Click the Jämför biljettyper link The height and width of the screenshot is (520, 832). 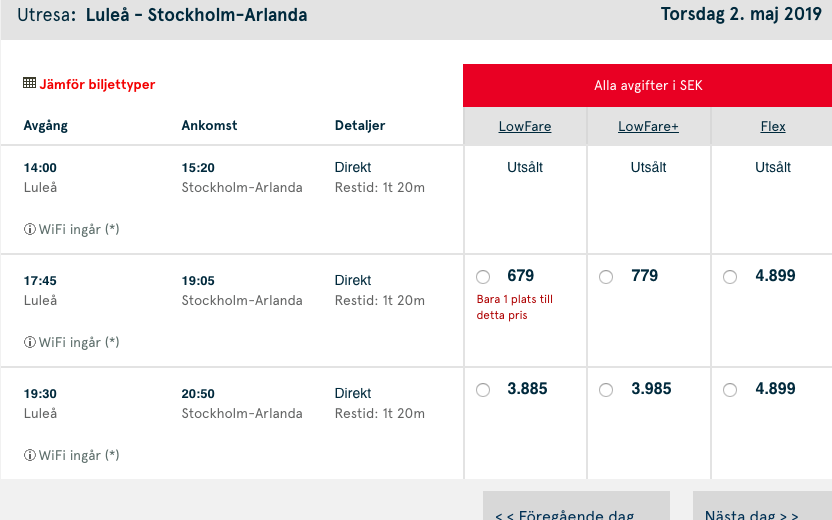[x=97, y=85]
